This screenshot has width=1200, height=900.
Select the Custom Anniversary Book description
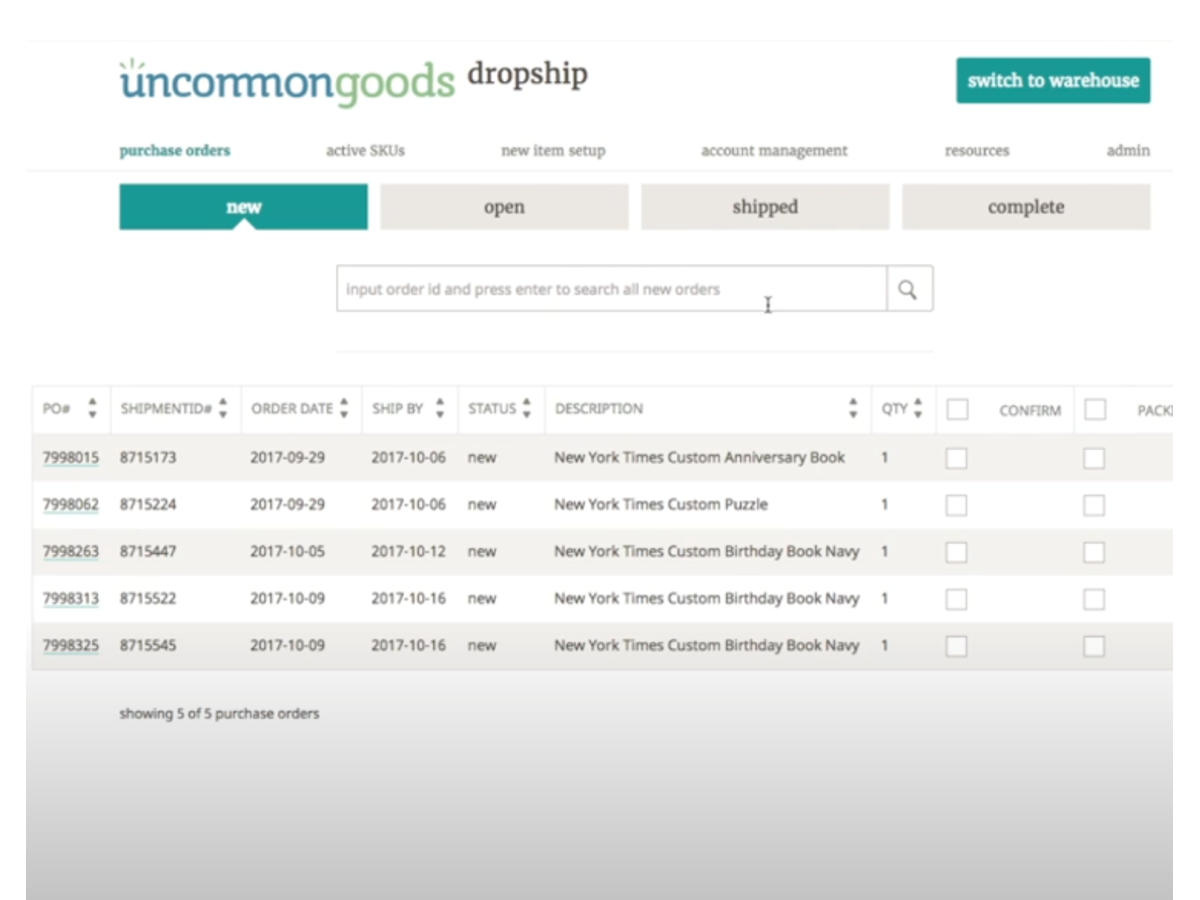coord(700,458)
